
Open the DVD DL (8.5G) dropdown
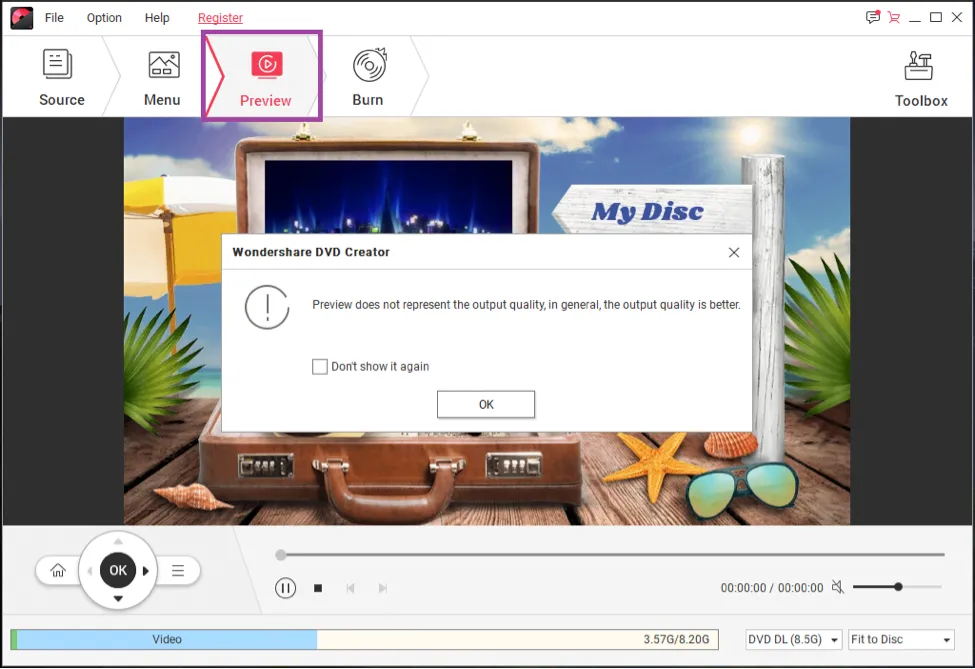pyautogui.click(x=794, y=639)
